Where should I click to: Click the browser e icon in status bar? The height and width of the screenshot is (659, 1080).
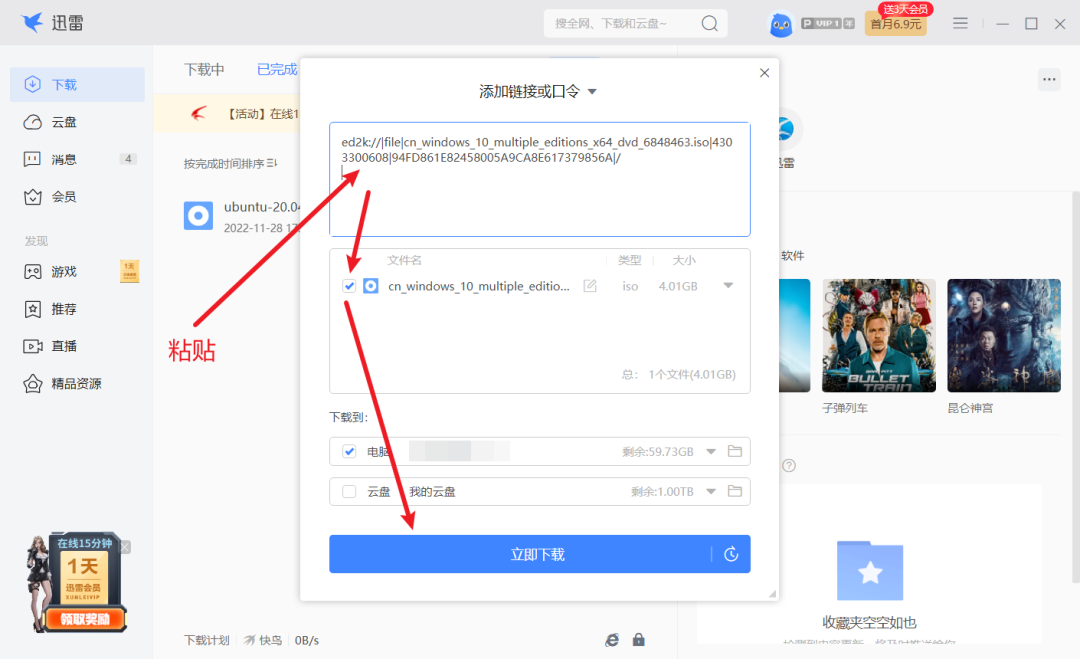[x=612, y=640]
